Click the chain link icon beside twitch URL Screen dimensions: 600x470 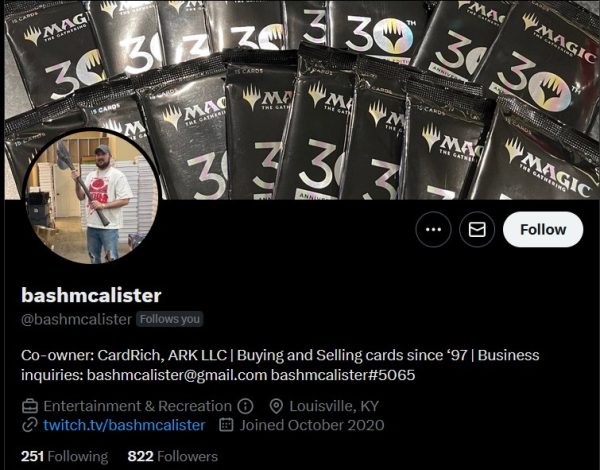pyautogui.click(x=29, y=425)
